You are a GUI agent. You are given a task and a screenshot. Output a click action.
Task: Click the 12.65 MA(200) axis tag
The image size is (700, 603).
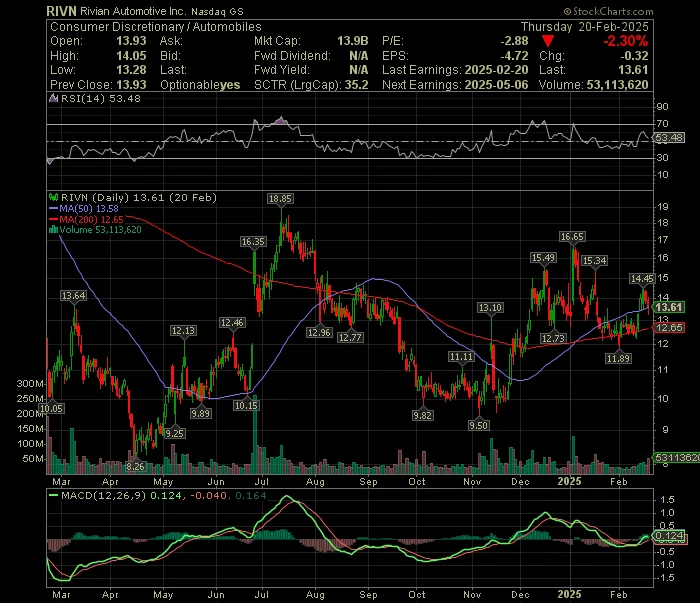[669, 328]
